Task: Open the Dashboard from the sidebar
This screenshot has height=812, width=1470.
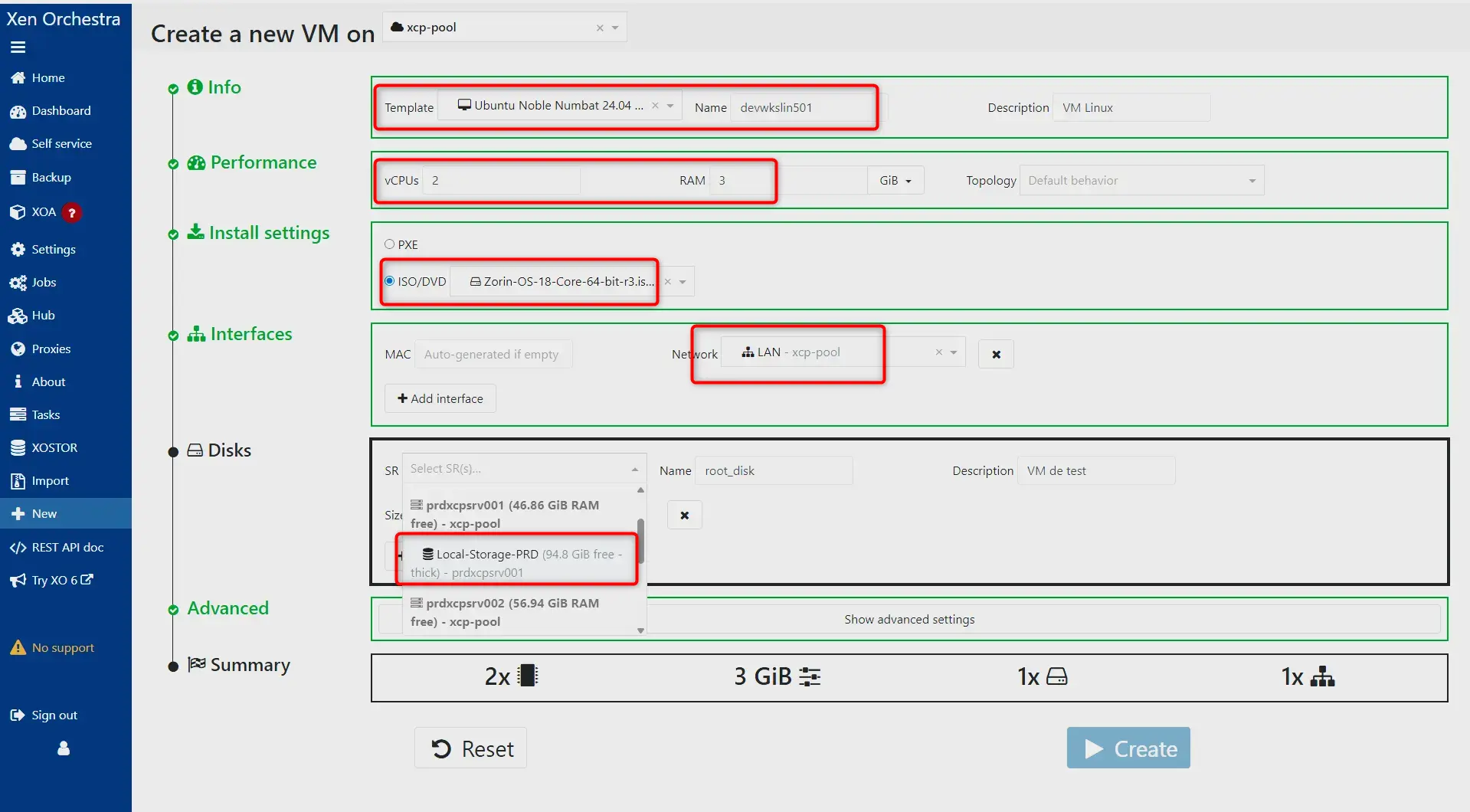Action: pos(61,110)
